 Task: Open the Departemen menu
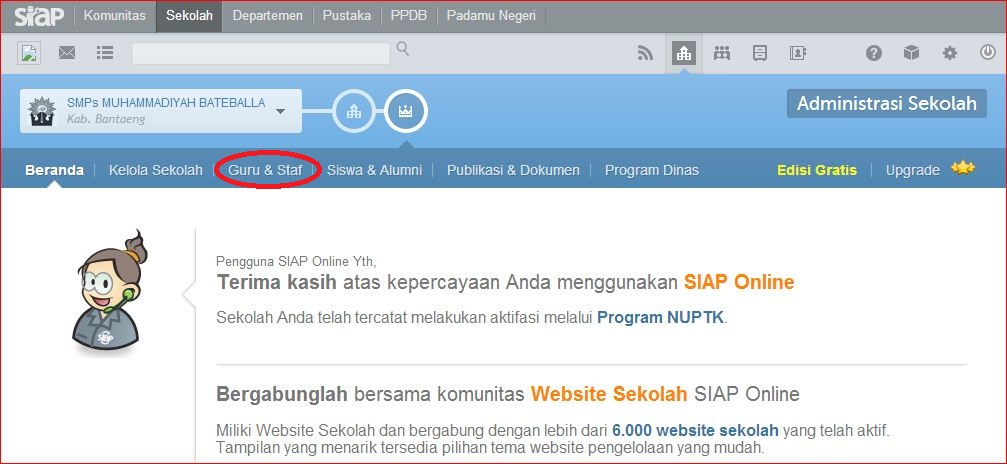(268, 16)
